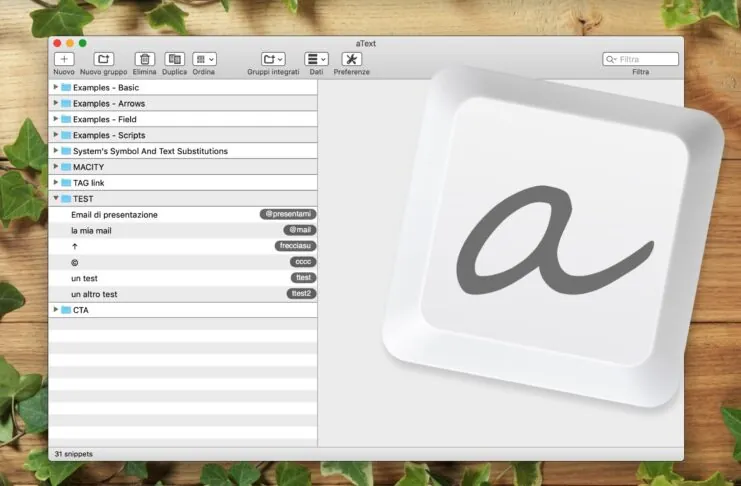Viewport: 741px width, 486px height.
Task: Click the TAG link group label
Action: coord(88,183)
